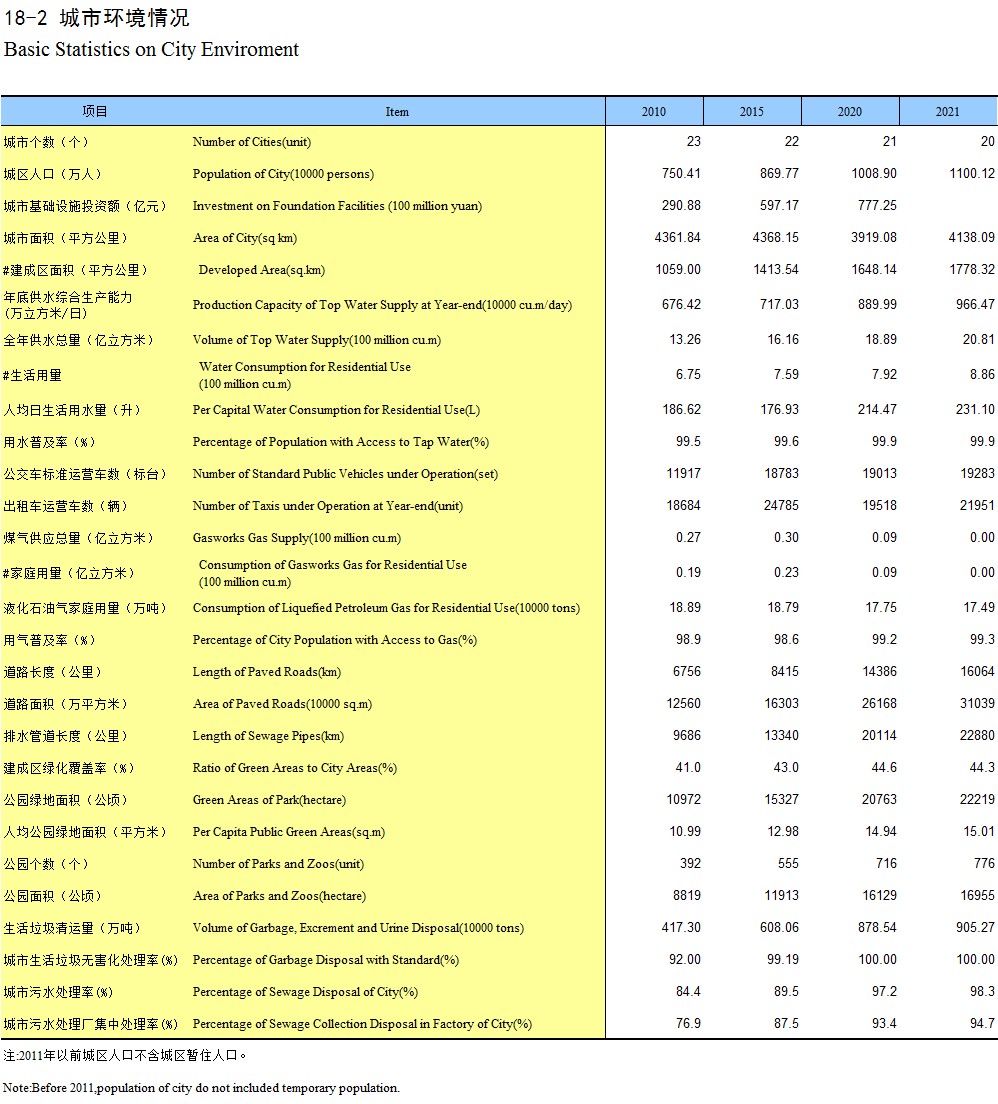Viewport: 998px width, 1104px height.
Task: Click the 2021 column header
Action: 949,111
